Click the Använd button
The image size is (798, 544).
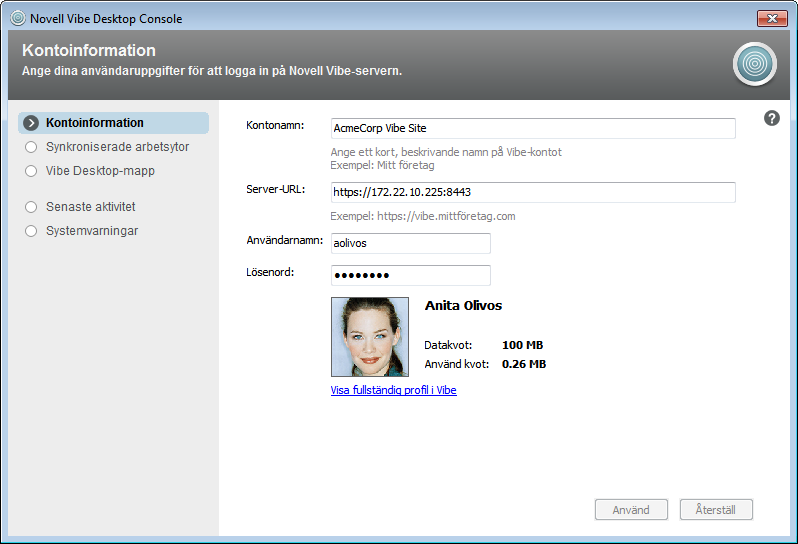[x=631, y=510]
